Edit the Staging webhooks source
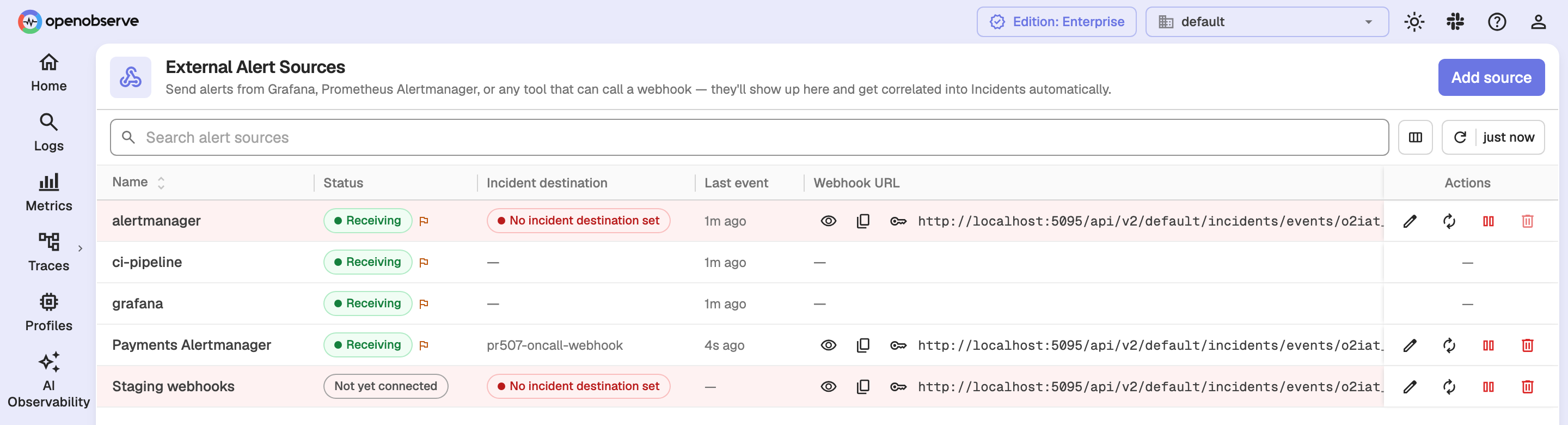 pyautogui.click(x=1410, y=387)
